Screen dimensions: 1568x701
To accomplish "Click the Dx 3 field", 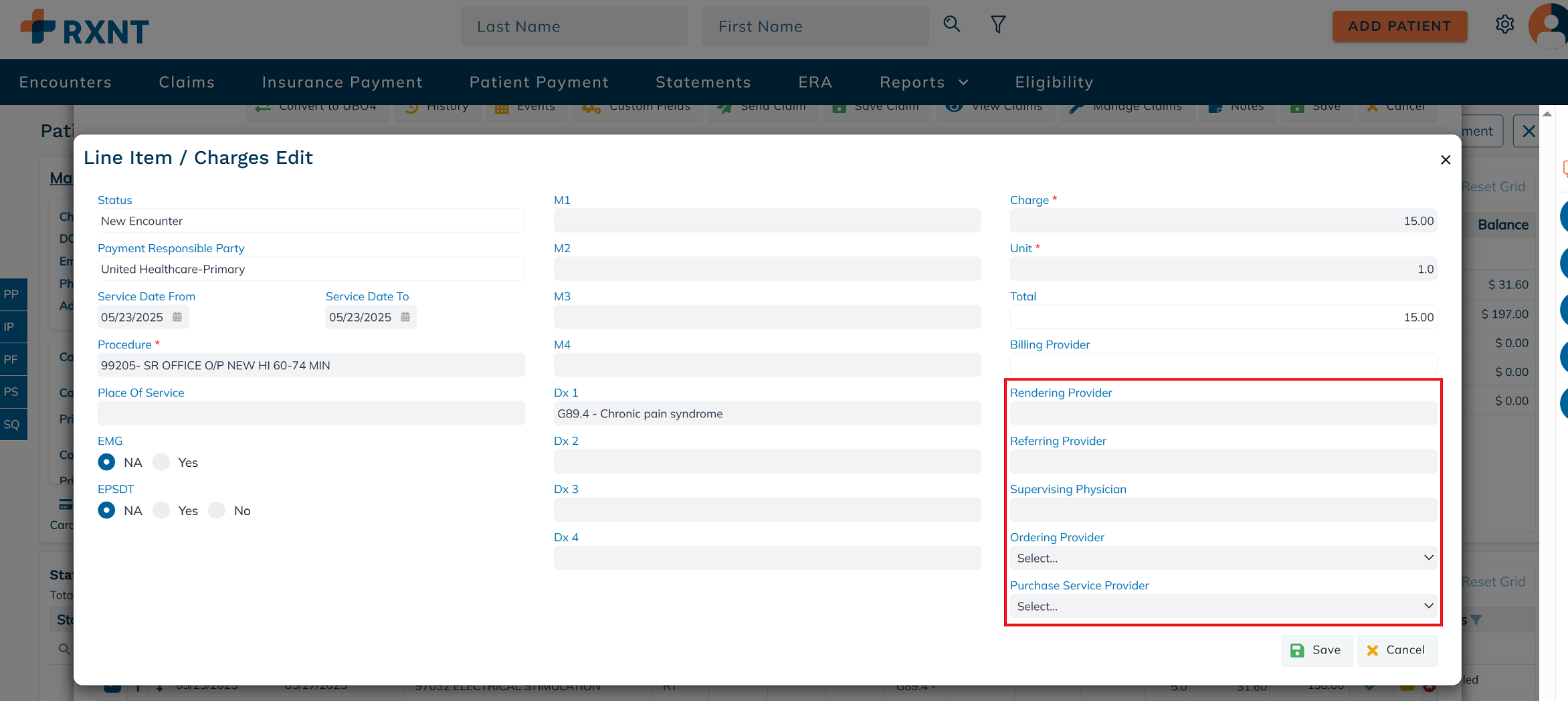I will pos(767,510).
